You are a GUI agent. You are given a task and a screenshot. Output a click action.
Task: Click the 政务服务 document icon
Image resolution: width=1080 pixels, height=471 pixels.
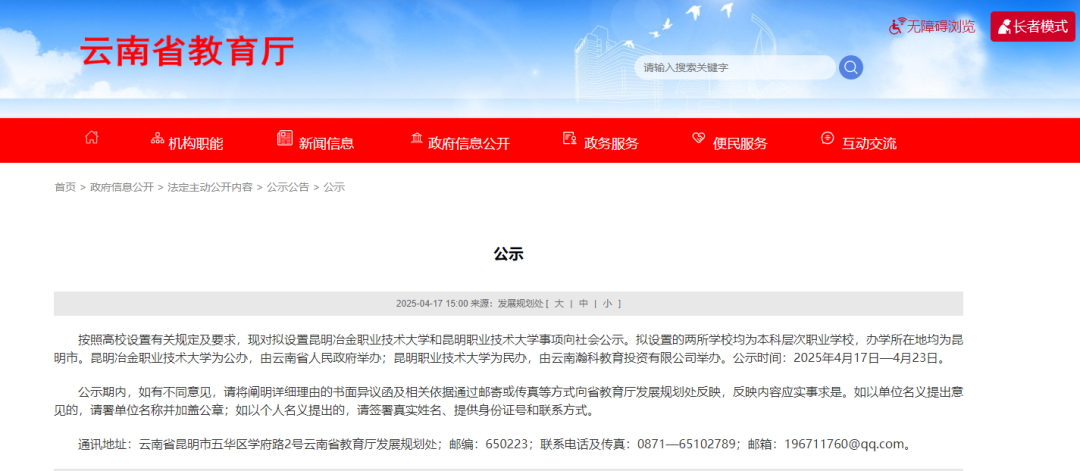click(x=570, y=138)
